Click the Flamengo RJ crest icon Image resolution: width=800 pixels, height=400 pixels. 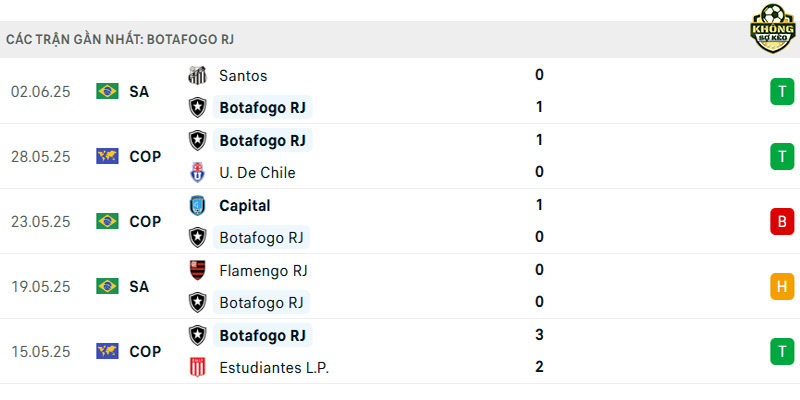pos(197,270)
